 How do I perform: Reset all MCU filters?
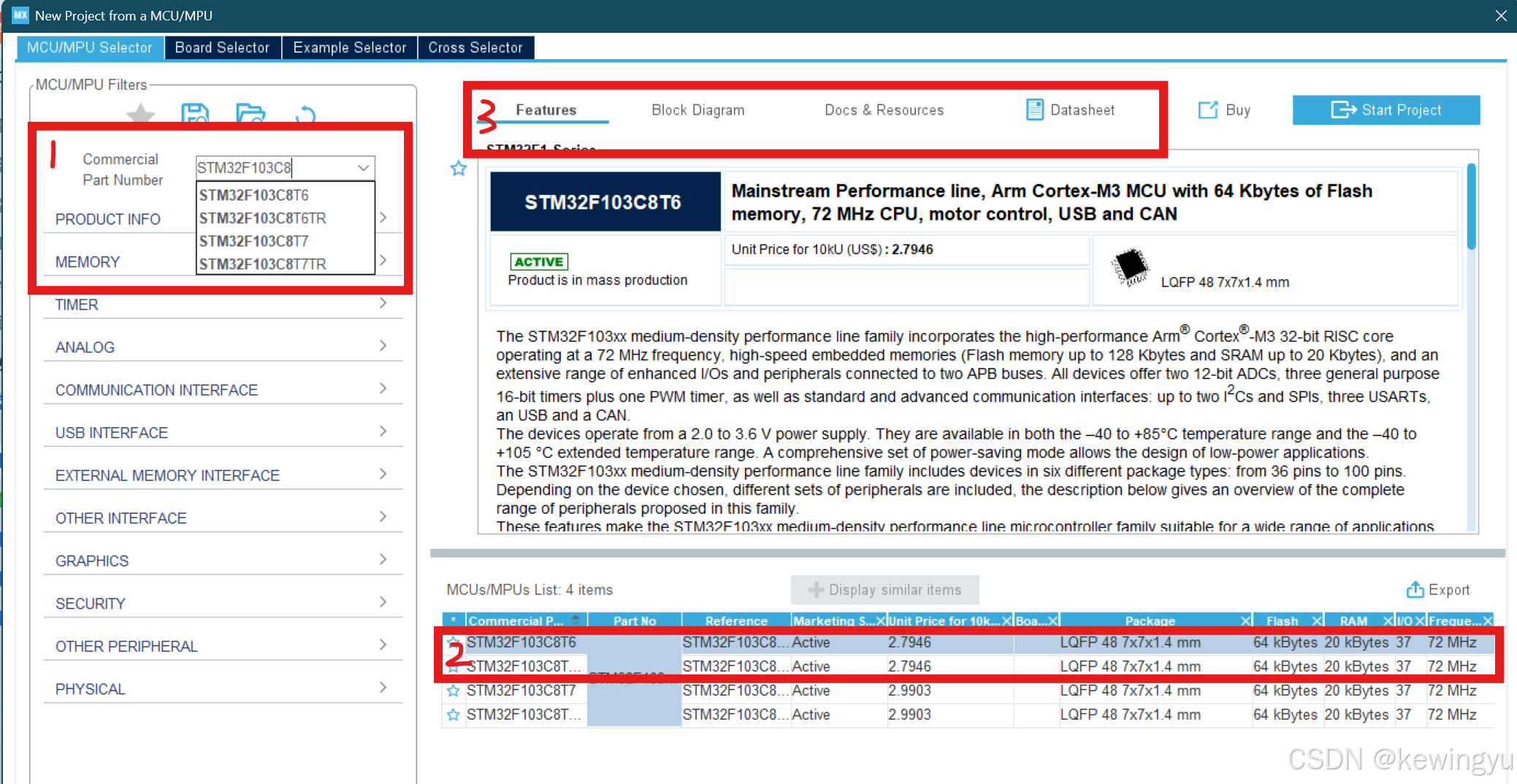tap(306, 114)
